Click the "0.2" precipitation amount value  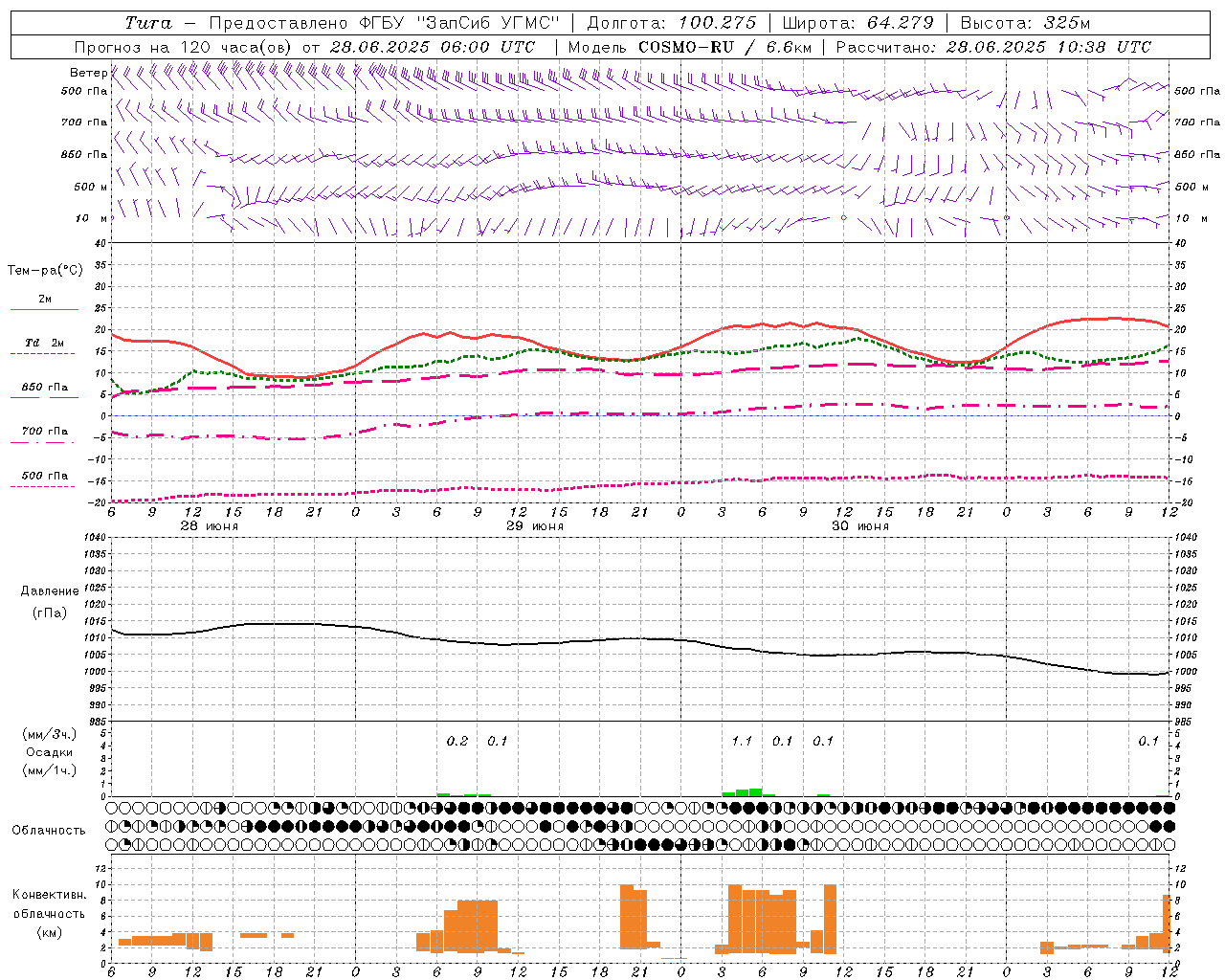tap(457, 741)
